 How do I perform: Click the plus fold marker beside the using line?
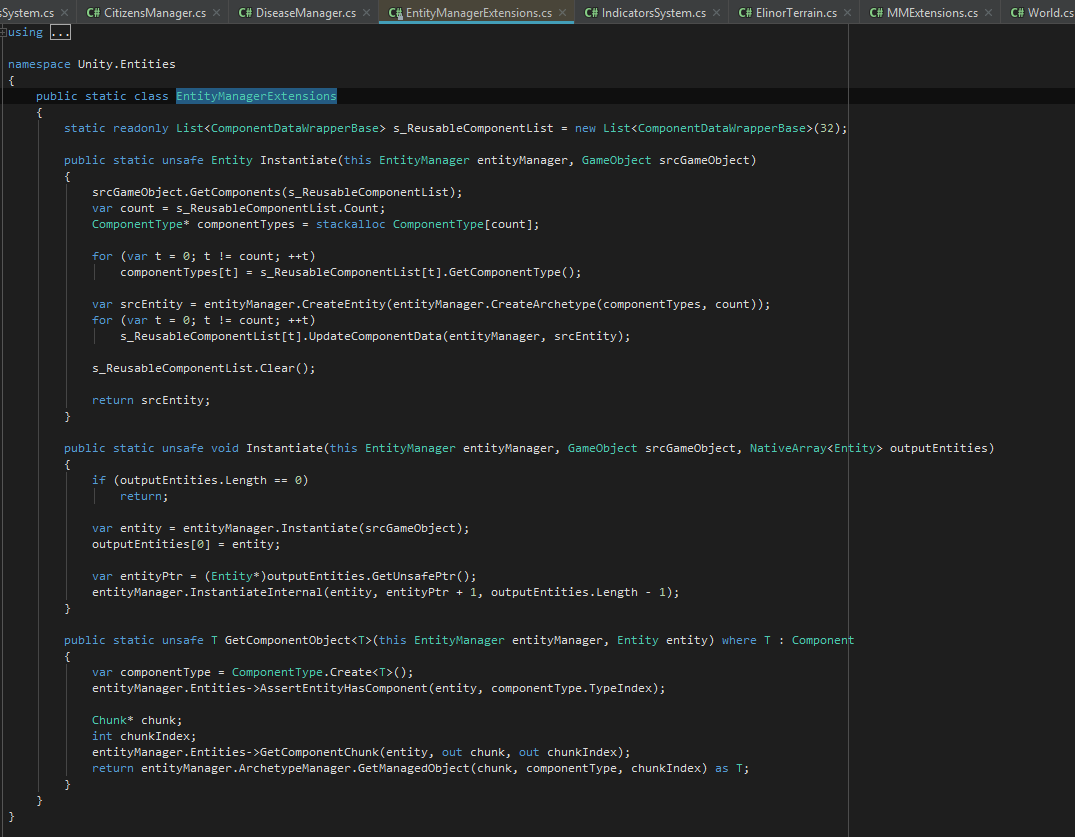click(x=4, y=31)
